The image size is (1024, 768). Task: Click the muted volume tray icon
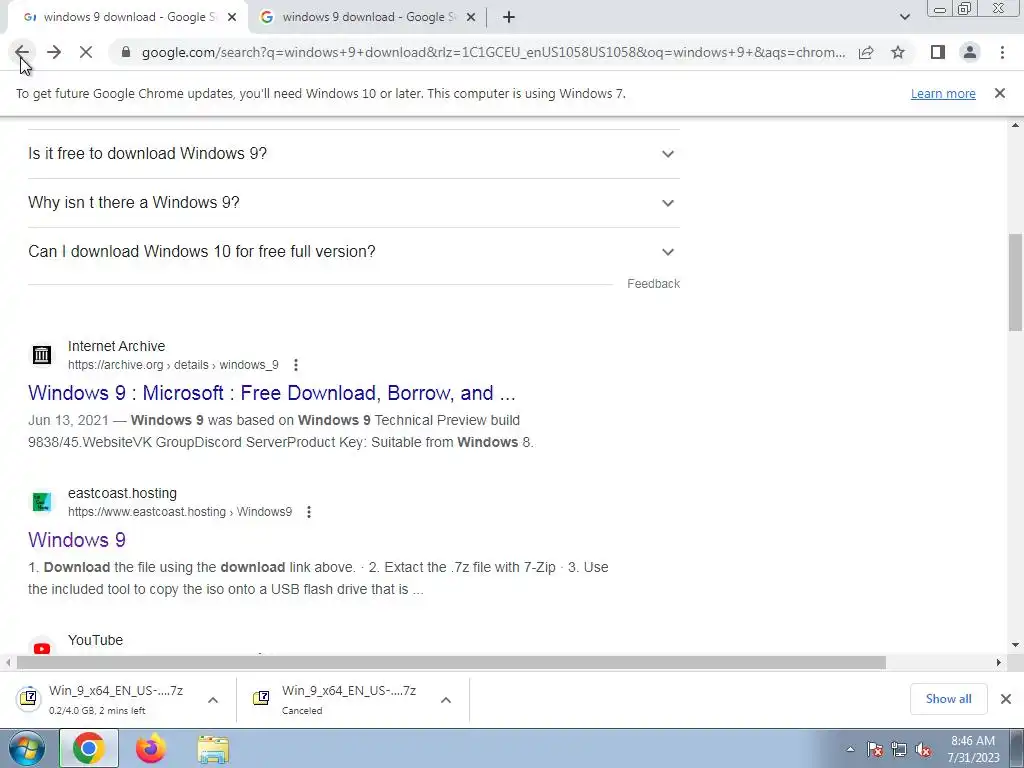923,749
